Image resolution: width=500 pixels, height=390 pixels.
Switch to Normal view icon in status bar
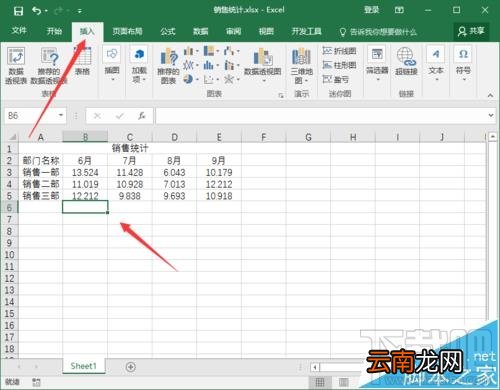pyautogui.click(x=320, y=382)
